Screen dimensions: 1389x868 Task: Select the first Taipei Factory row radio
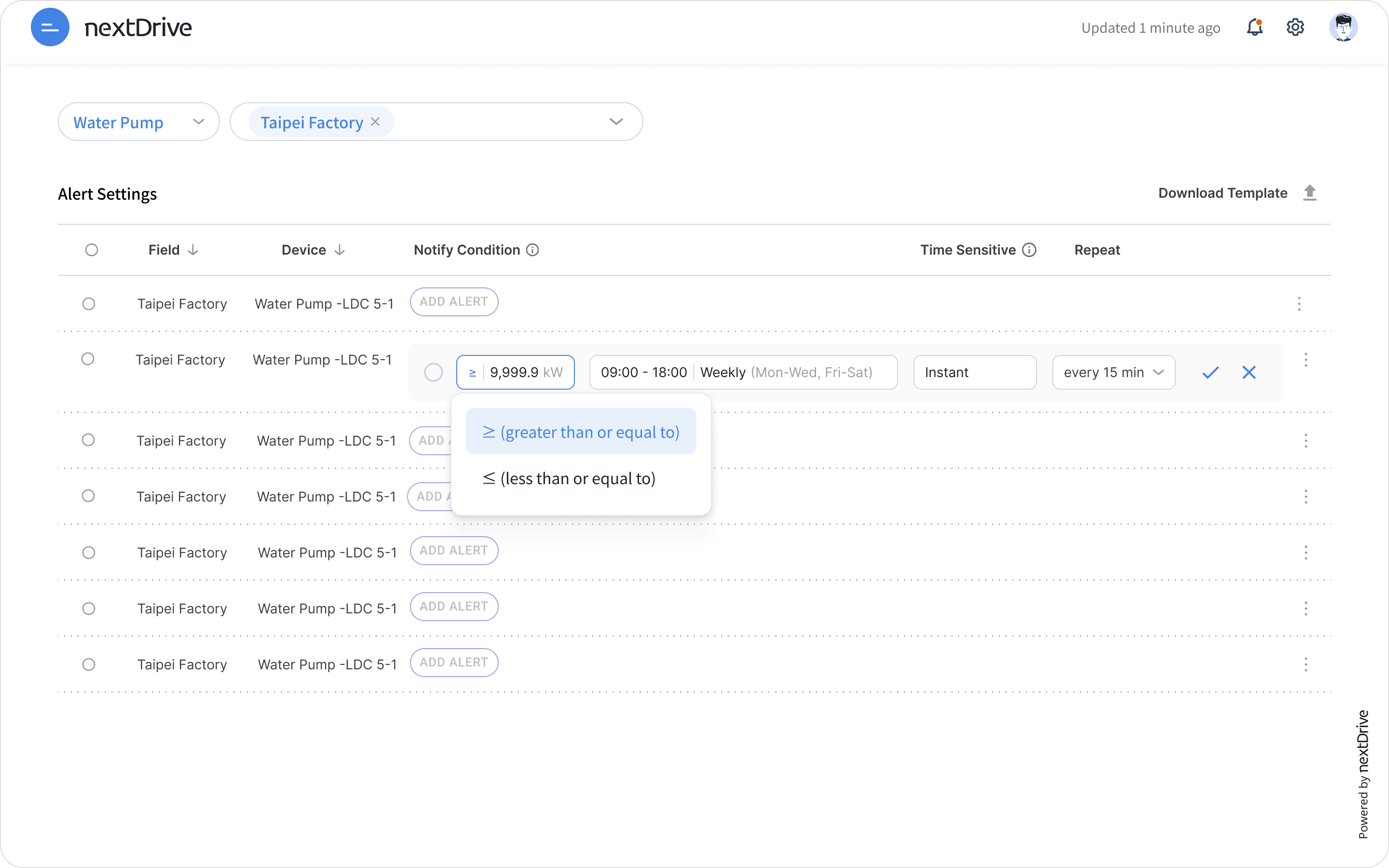point(88,304)
